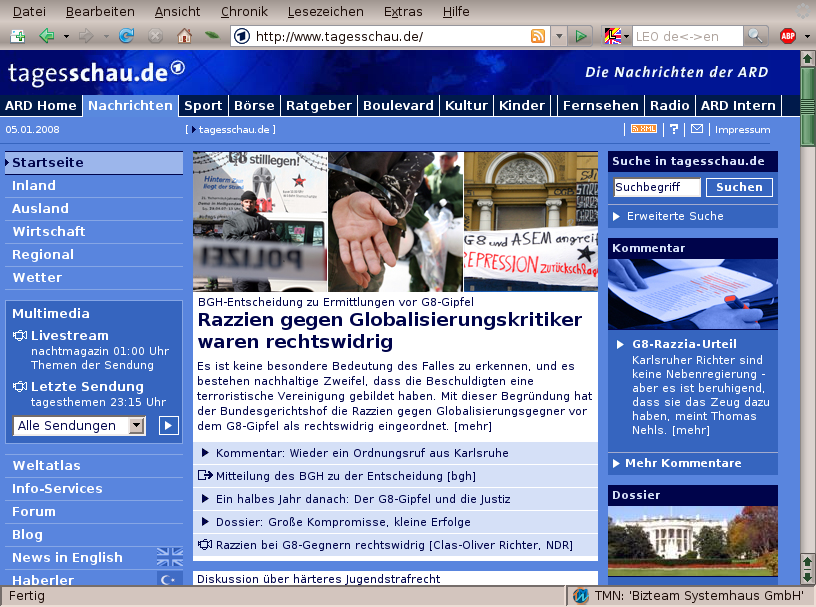The image size is (816, 607).
Task: Focus the LEO de<->en search field
Action: (687, 36)
